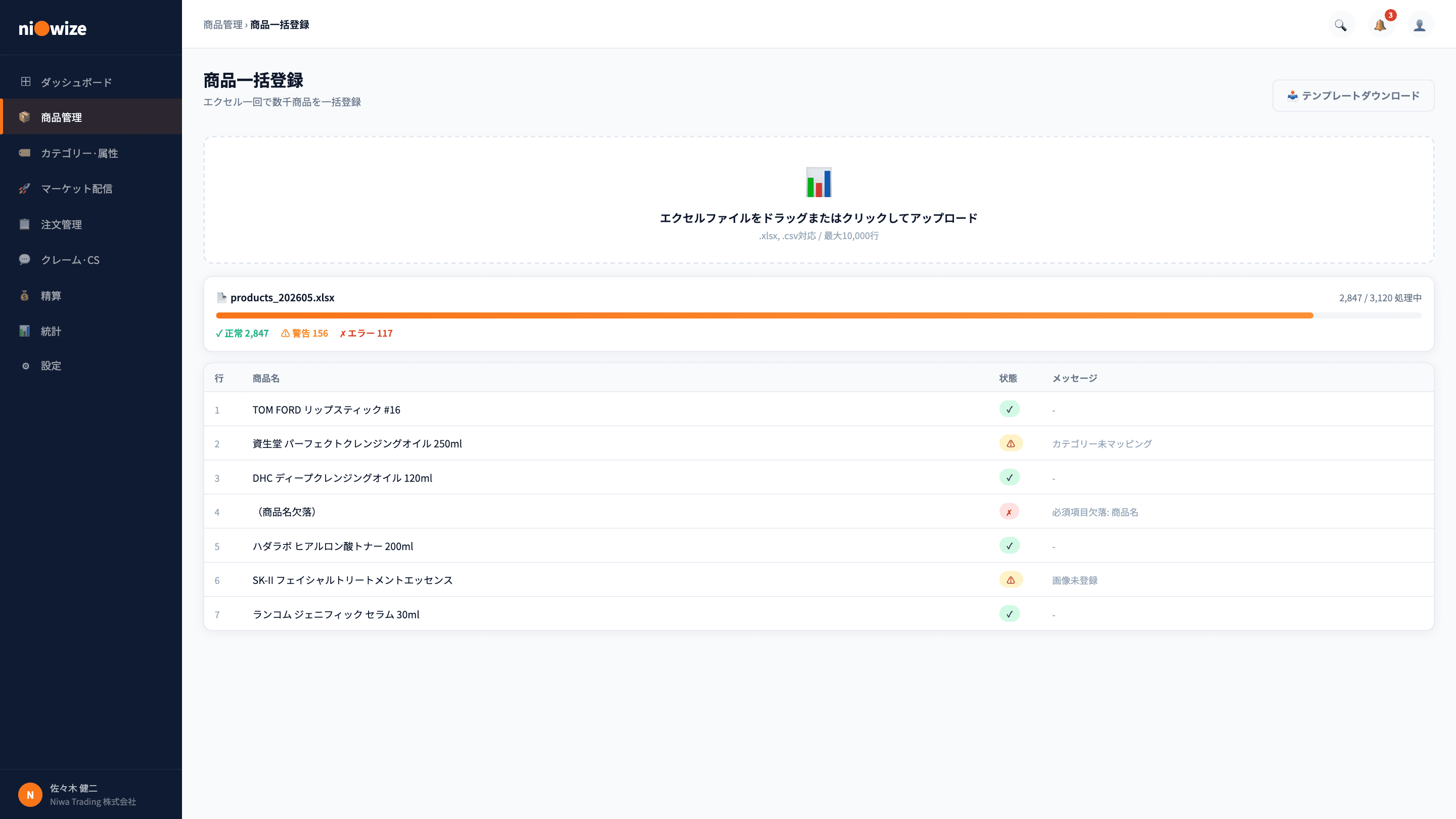This screenshot has width=1456, height=819.
Task: Click the 行 column header
Action: coord(219,378)
